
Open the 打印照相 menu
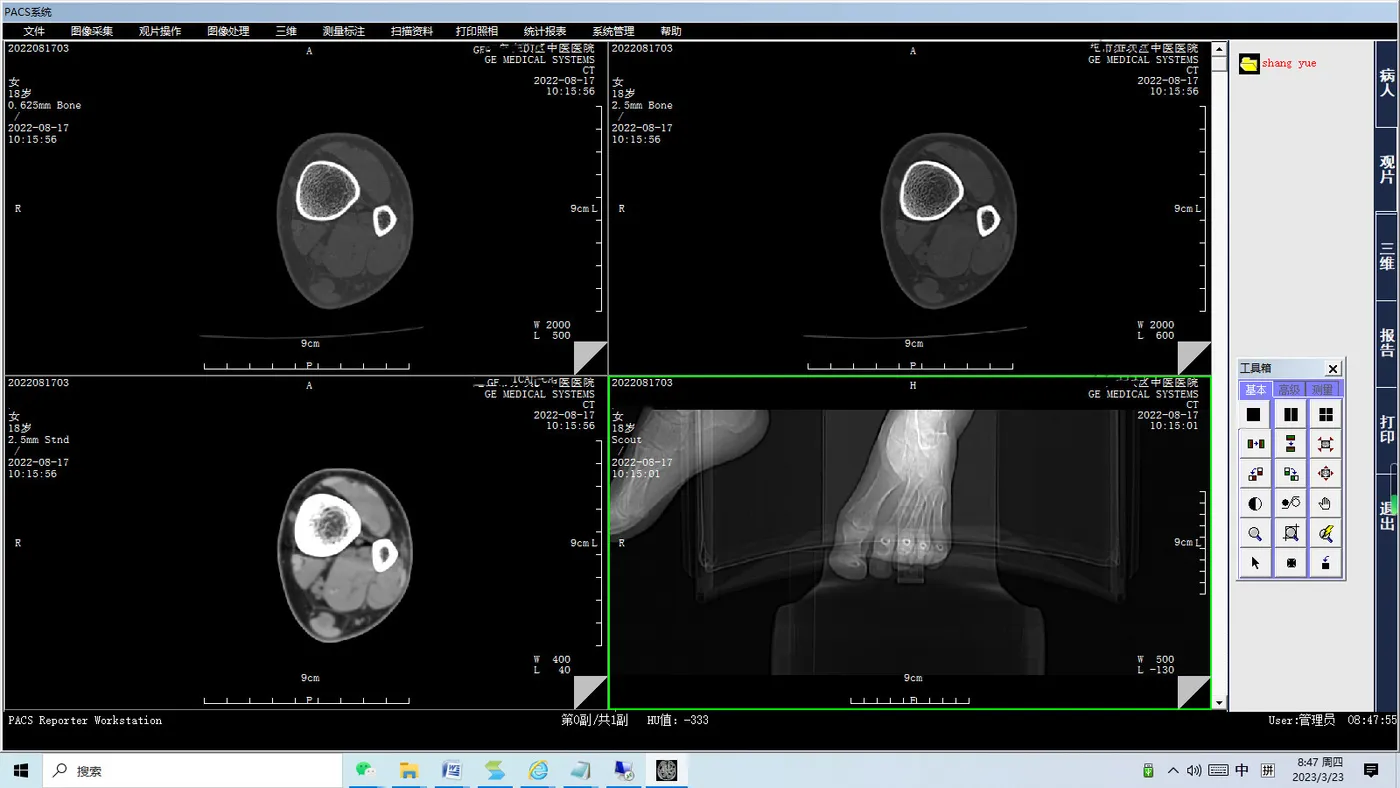477,31
